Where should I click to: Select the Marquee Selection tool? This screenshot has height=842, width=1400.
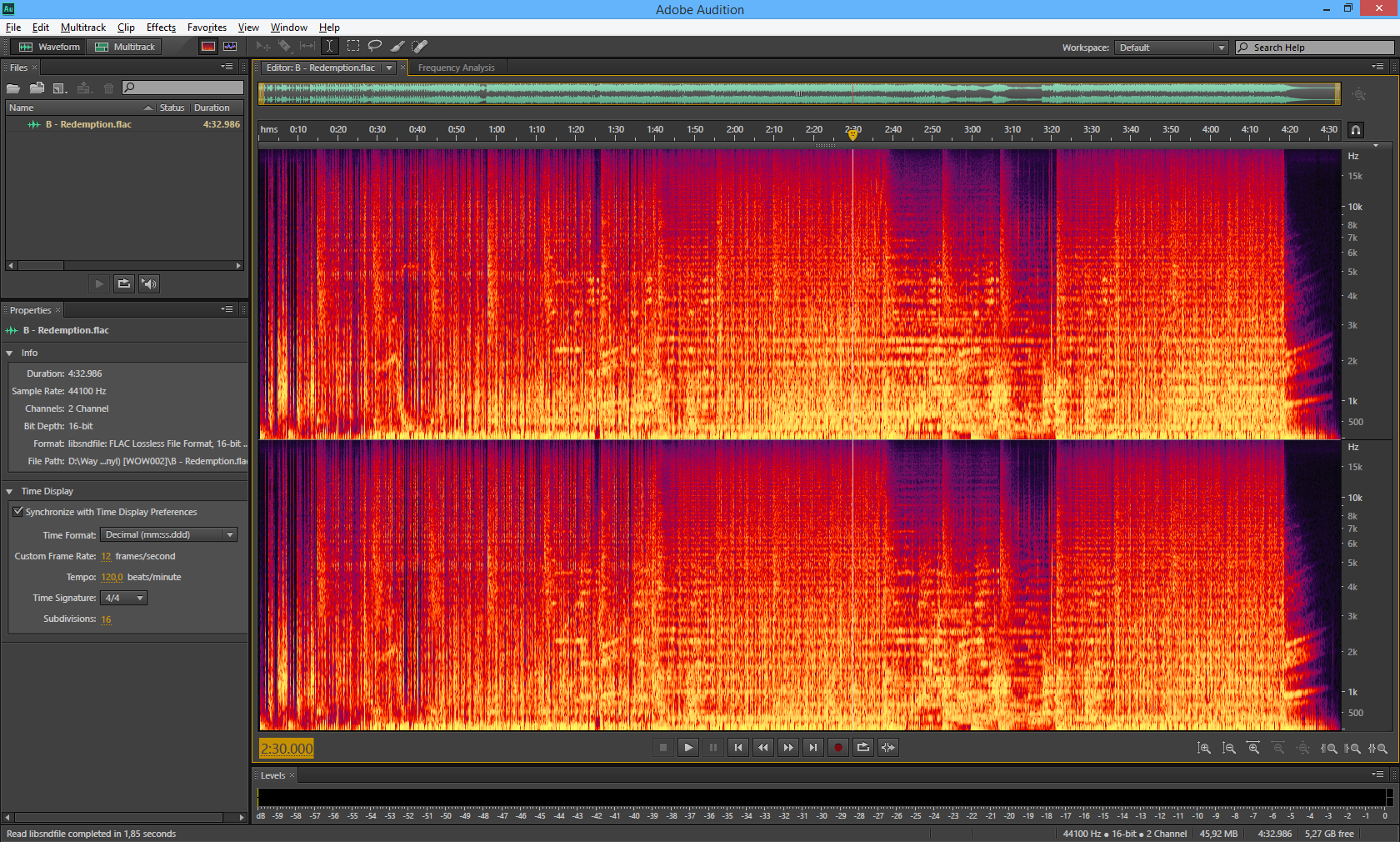(x=353, y=47)
